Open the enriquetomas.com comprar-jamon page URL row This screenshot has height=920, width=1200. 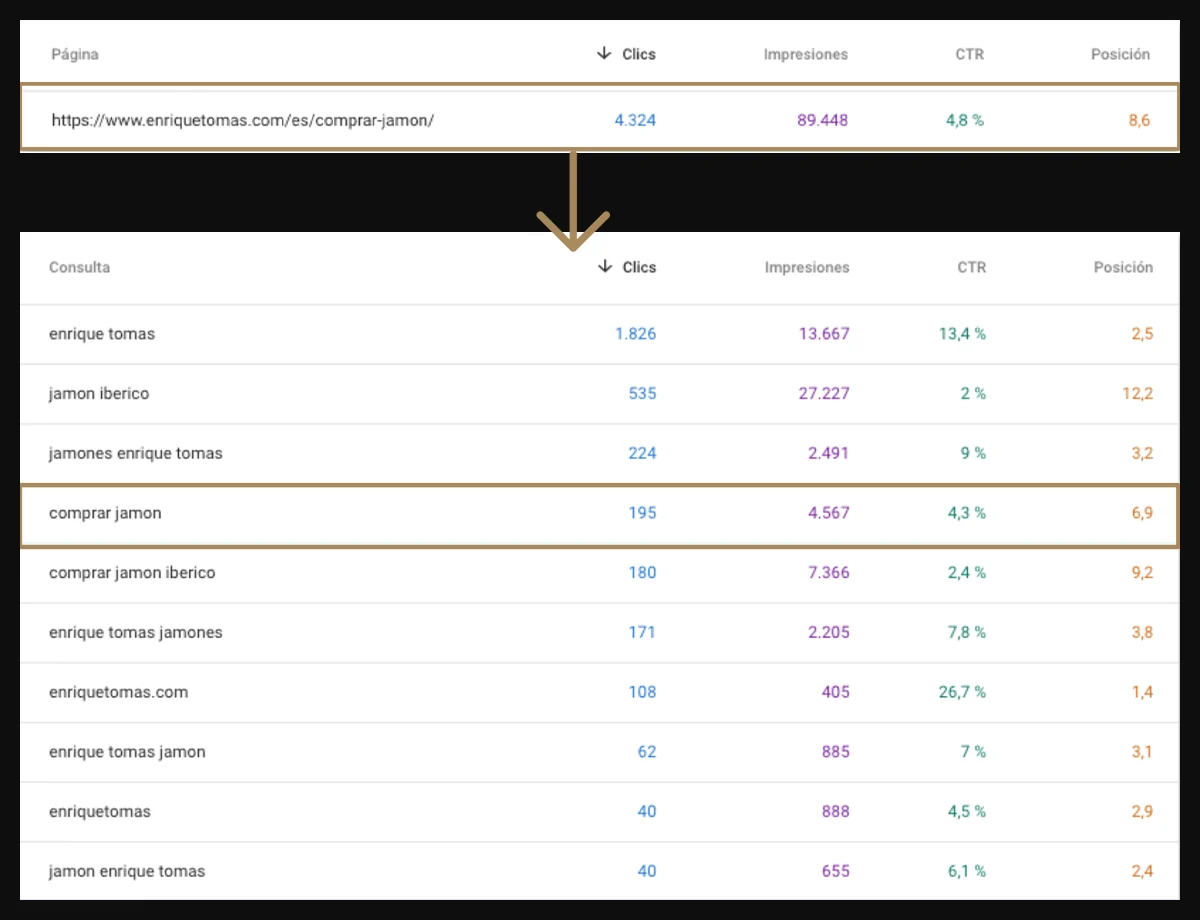(600, 120)
